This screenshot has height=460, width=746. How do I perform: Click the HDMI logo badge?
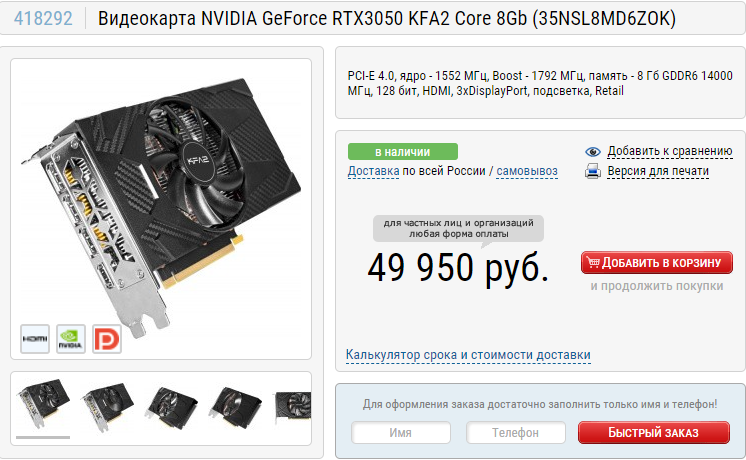pyautogui.click(x=35, y=339)
